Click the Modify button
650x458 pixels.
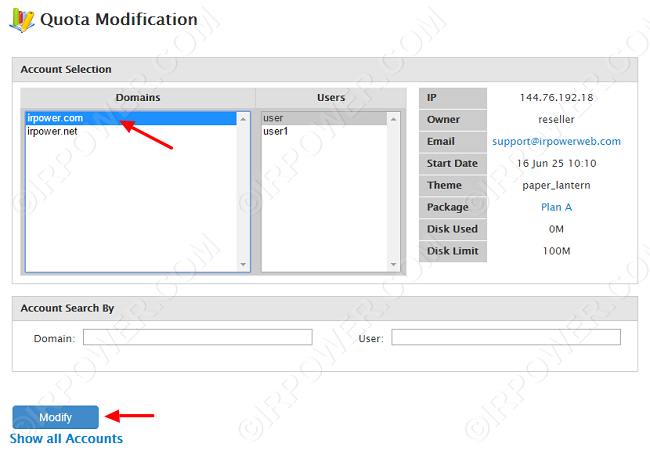[55, 417]
